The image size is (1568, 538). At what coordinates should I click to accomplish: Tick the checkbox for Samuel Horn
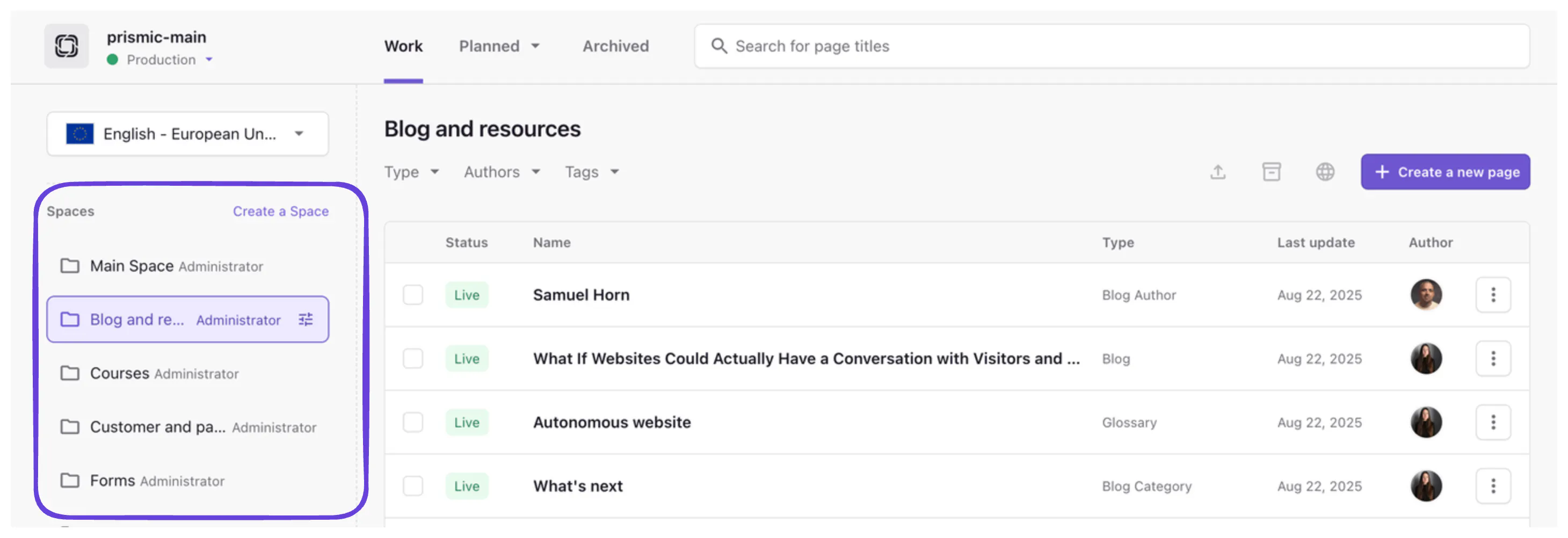pyautogui.click(x=413, y=295)
